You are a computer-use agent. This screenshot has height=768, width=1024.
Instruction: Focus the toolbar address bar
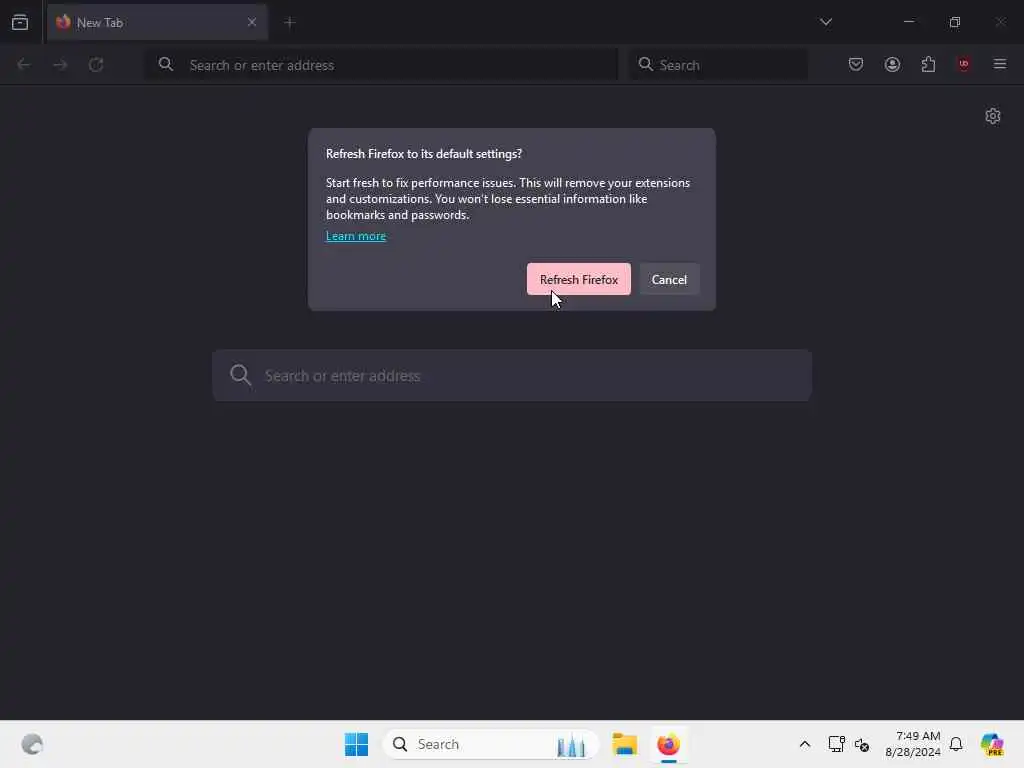381,65
